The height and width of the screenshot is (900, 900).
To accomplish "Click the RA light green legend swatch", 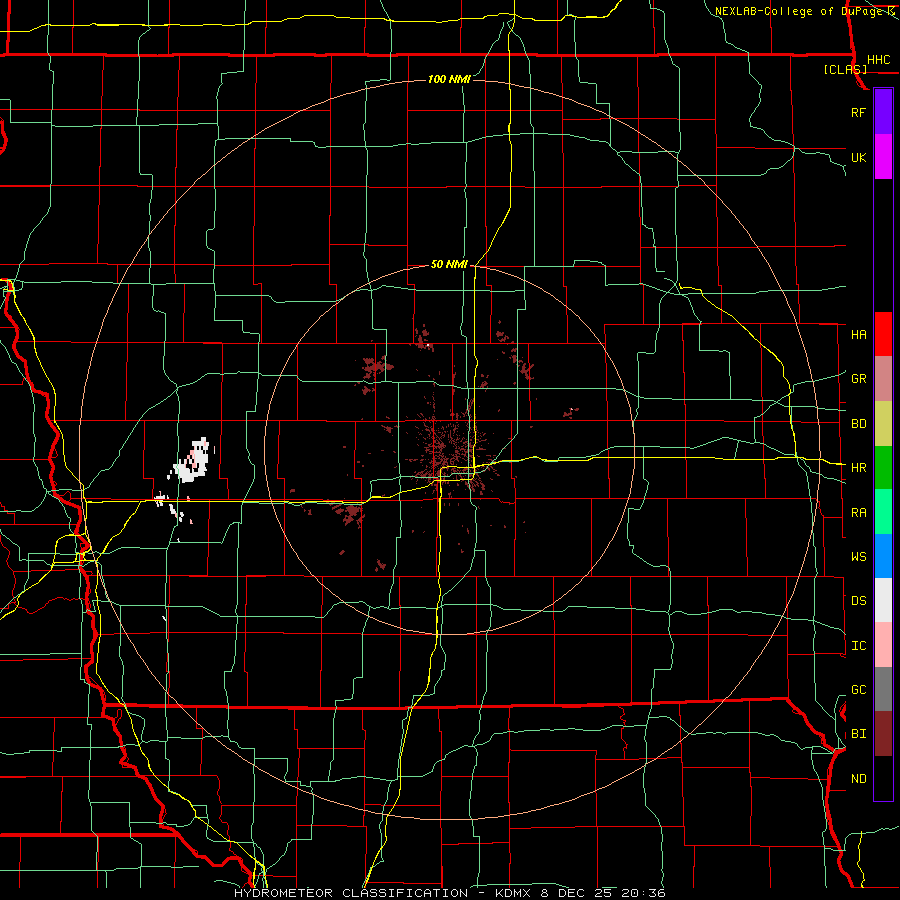I will (883, 511).
